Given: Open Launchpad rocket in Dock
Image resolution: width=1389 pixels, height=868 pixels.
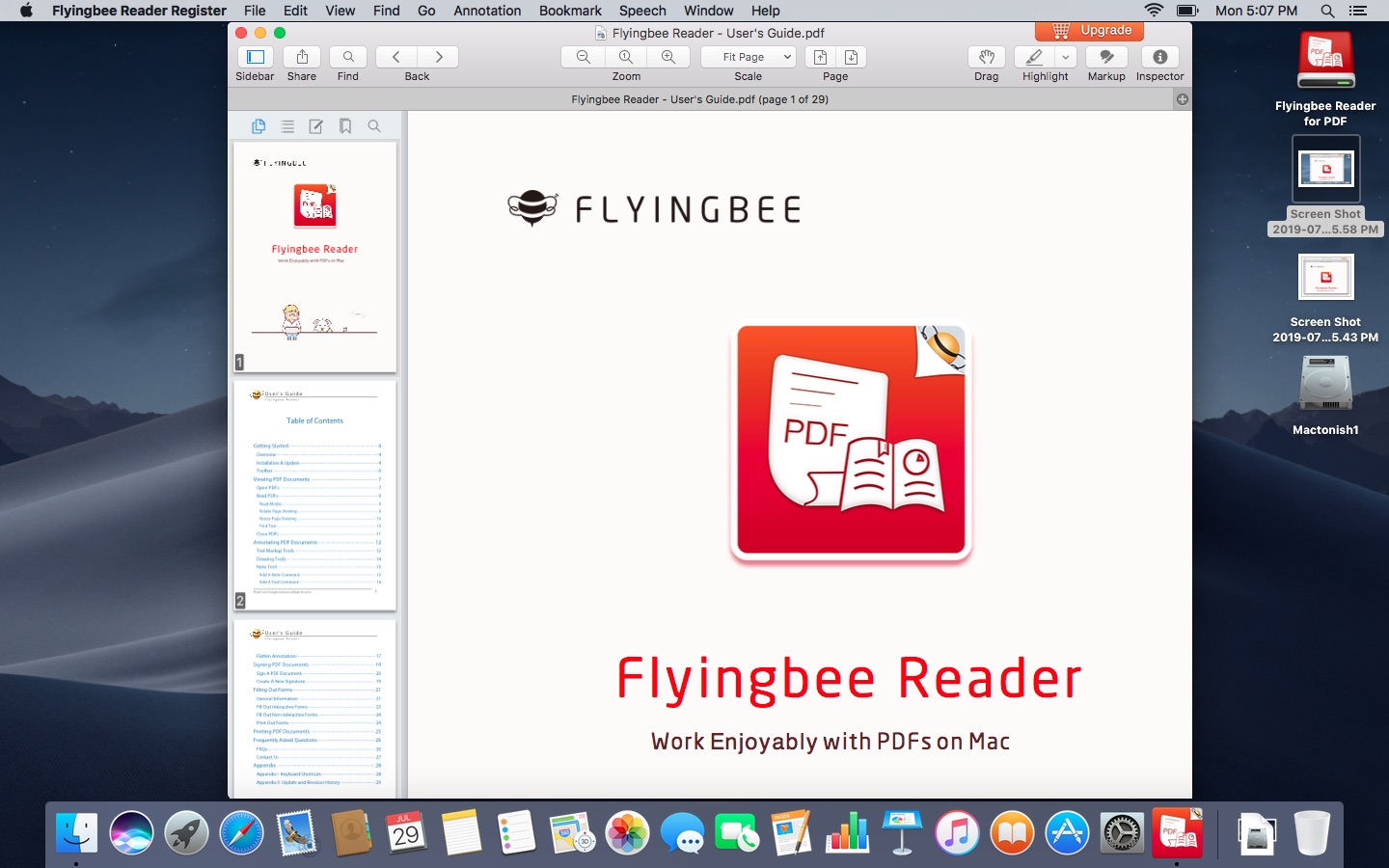Looking at the screenshot, I should 186,833.
